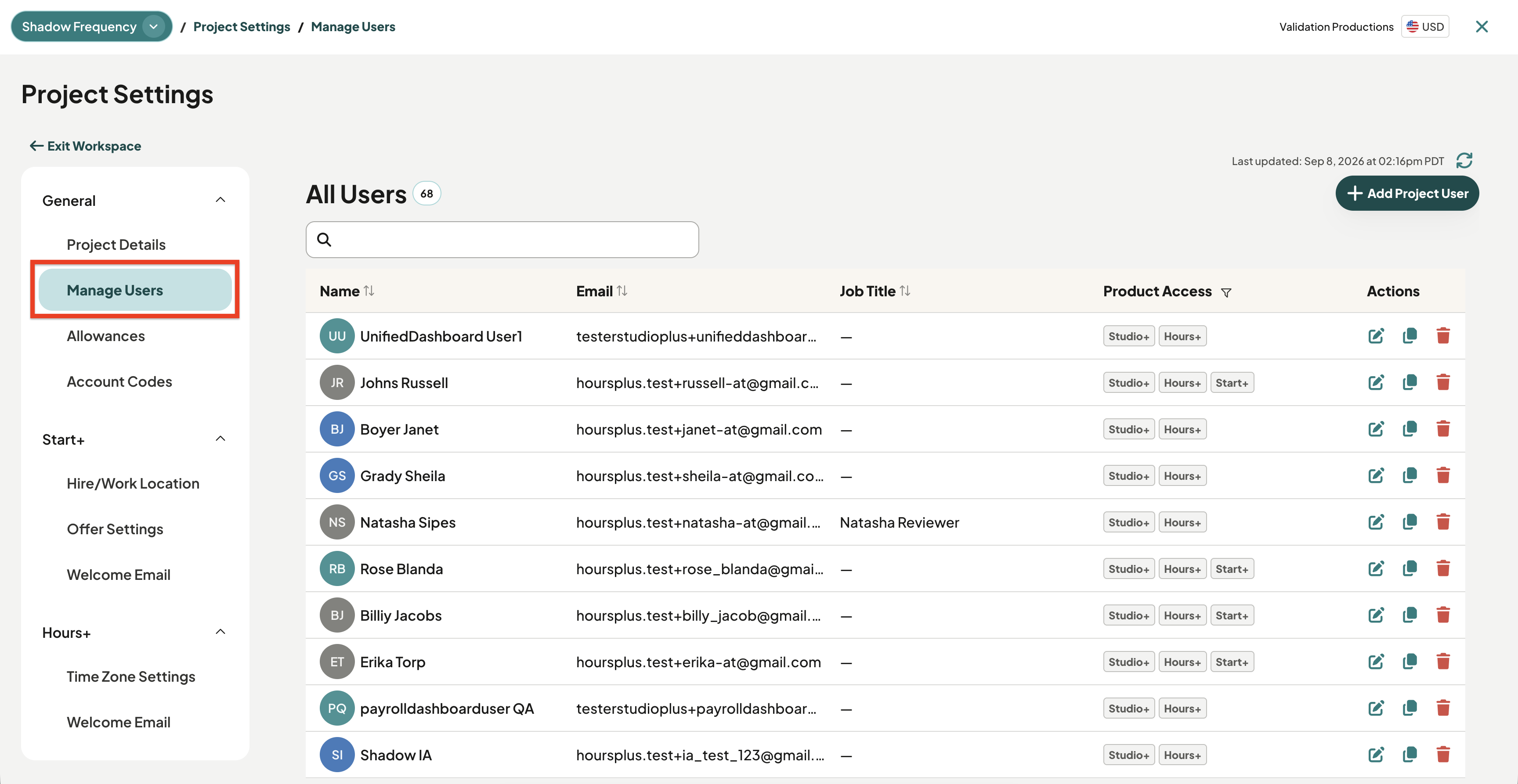
Task: Click edit icon for Grady Sheila
Action: click(x=1375, y=475)
